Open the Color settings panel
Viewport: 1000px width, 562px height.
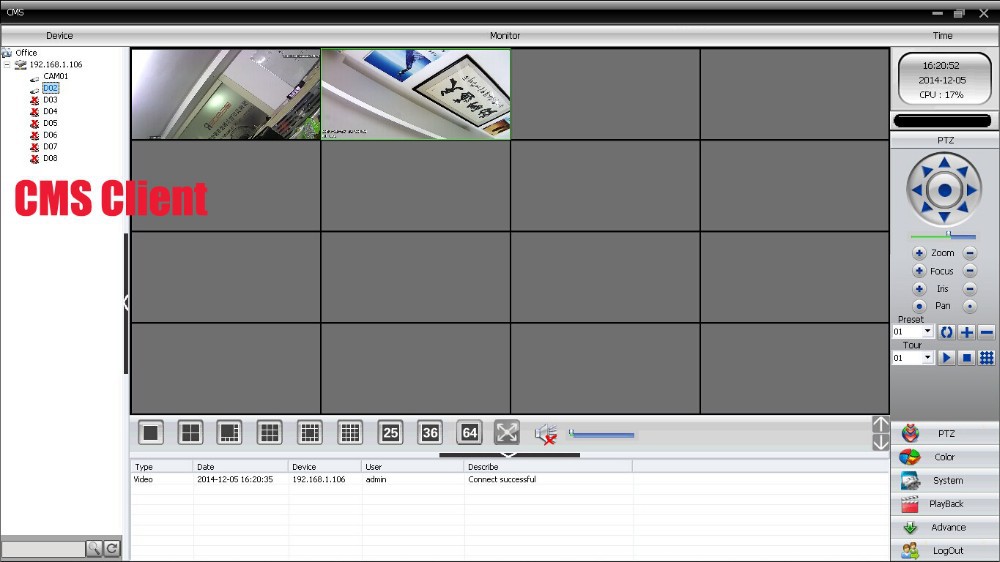click(945, 457)
